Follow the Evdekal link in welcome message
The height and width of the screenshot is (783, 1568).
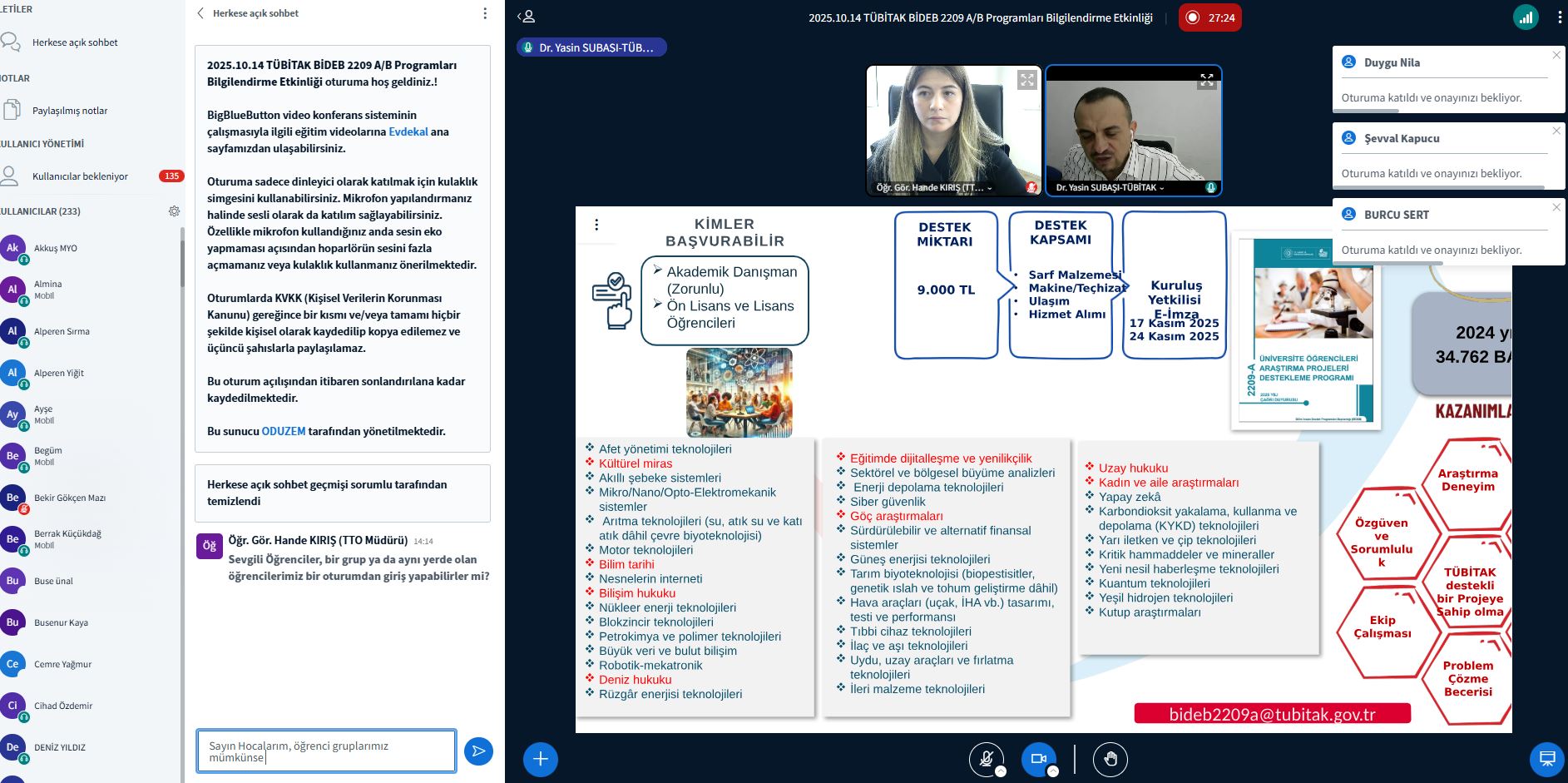coord(408,131)
